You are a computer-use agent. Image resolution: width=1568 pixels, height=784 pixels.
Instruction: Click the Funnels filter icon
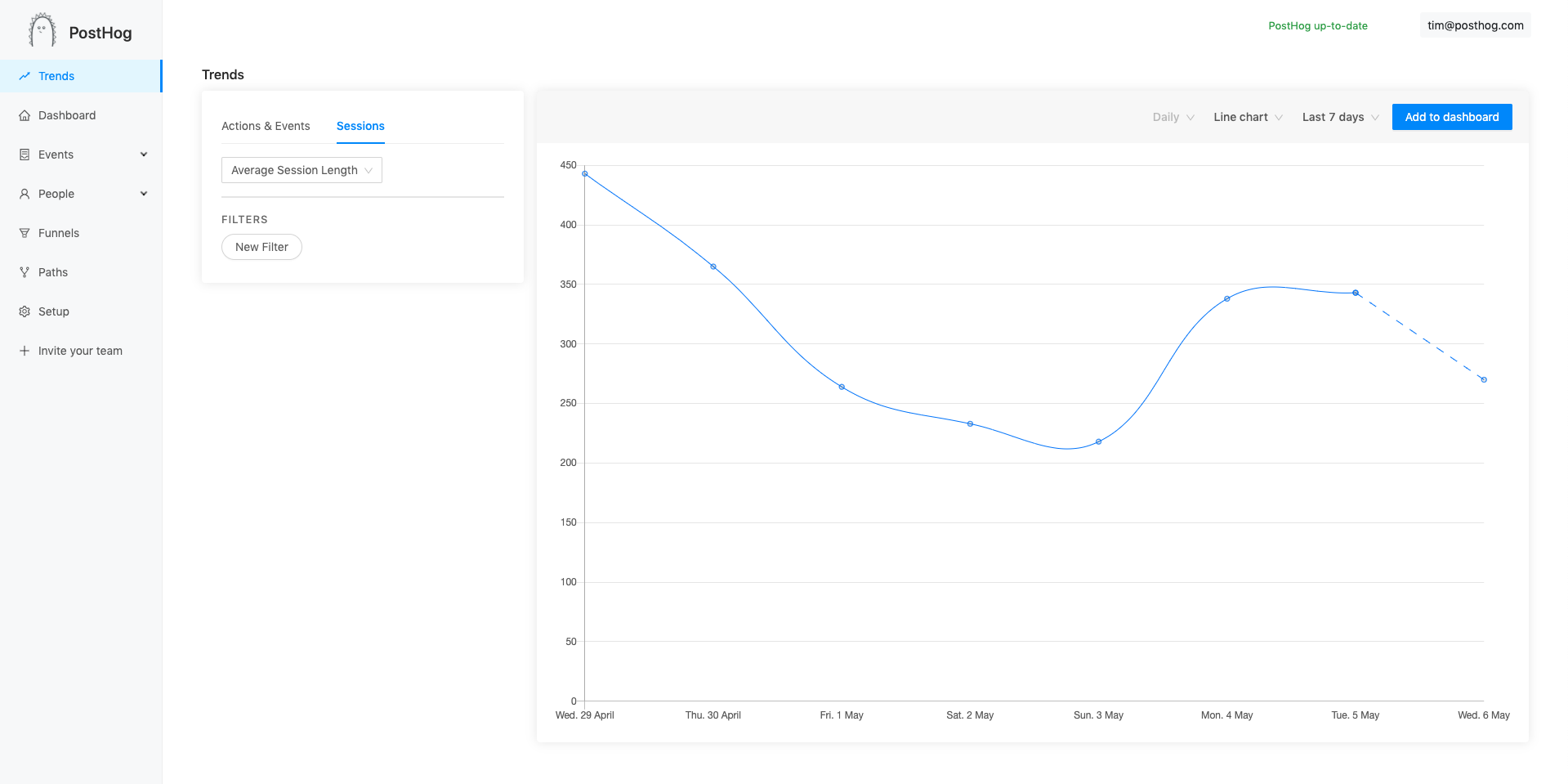click(x=25, y=233)
